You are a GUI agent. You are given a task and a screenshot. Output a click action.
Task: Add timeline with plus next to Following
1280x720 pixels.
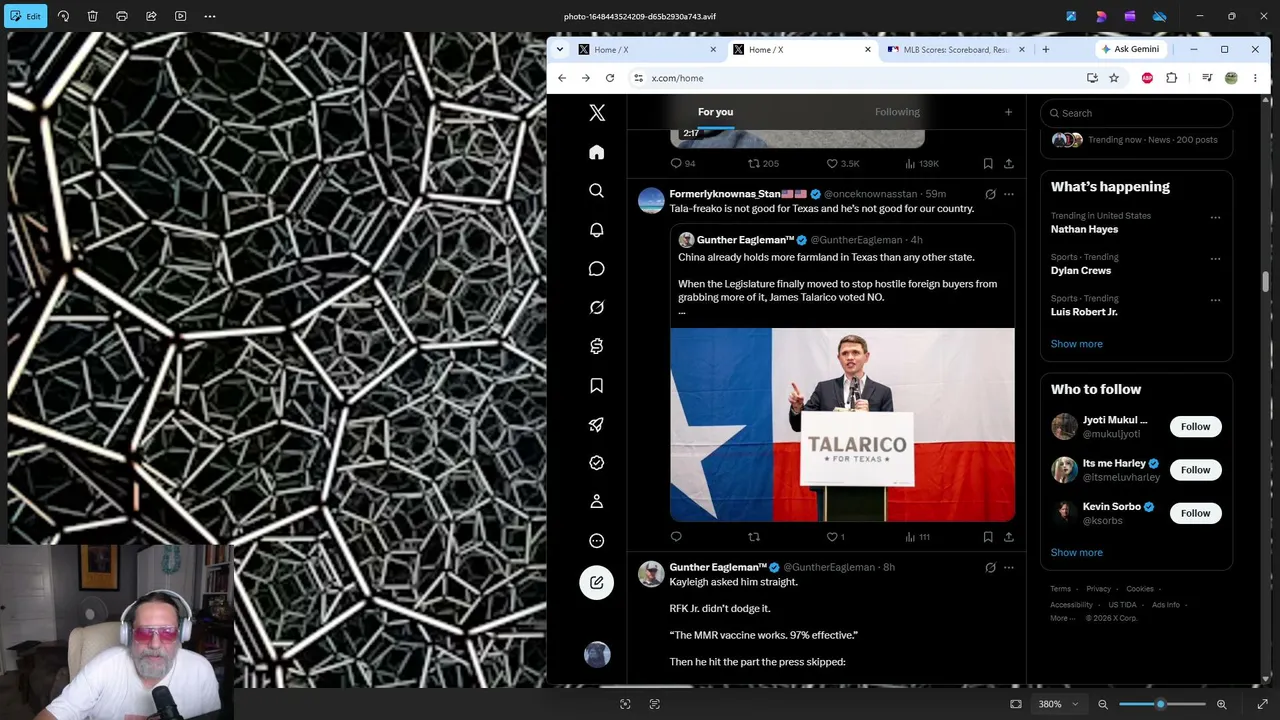pos(1008,112)
